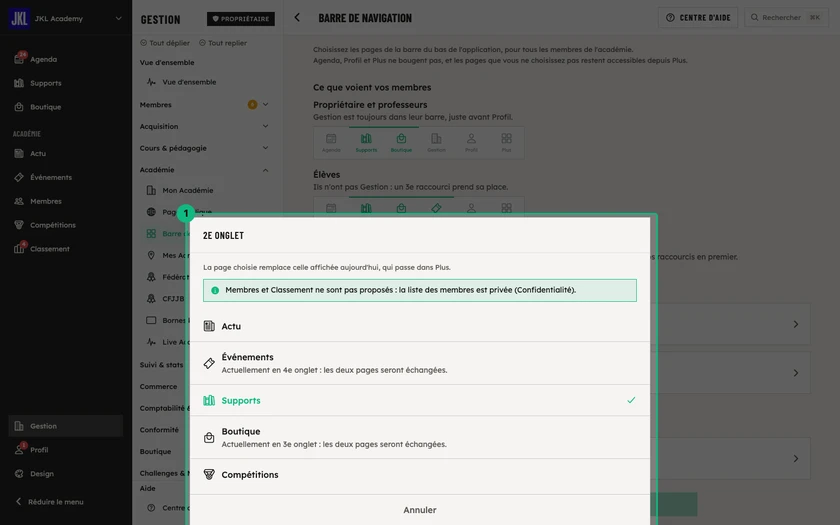840x525 pixels.
Task: Click the Propriétaire badge
Action: tap(241, 19)
